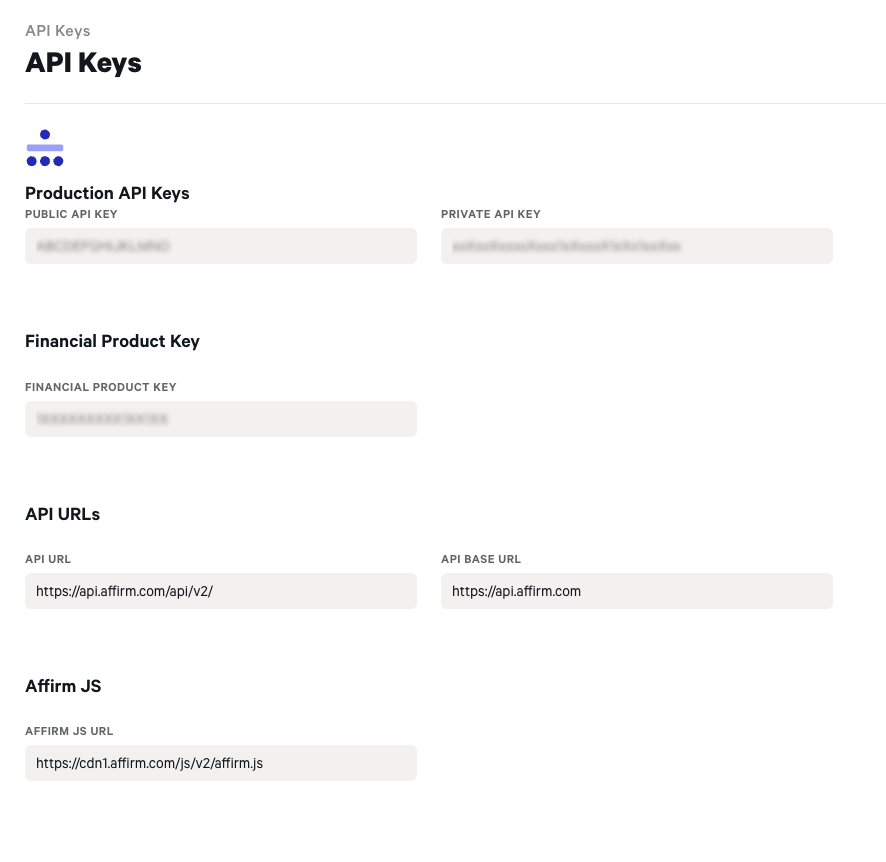Click the Production API Keys heading

pyautogui.click(x=107, y=193)
